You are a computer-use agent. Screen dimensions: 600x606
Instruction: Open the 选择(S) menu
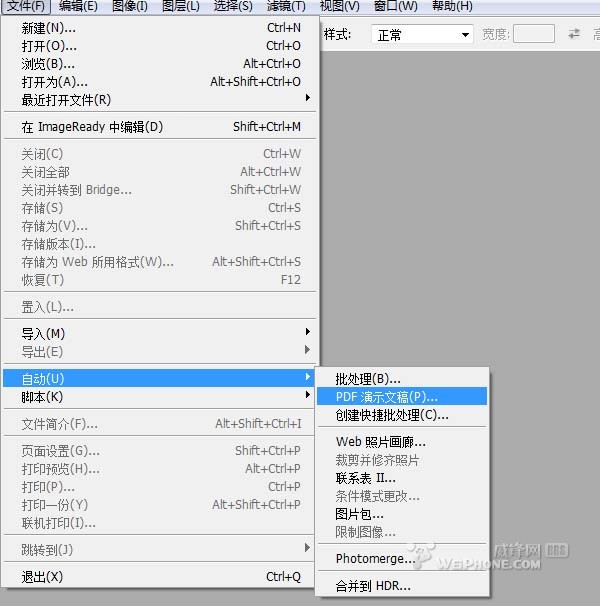(233, 6)
